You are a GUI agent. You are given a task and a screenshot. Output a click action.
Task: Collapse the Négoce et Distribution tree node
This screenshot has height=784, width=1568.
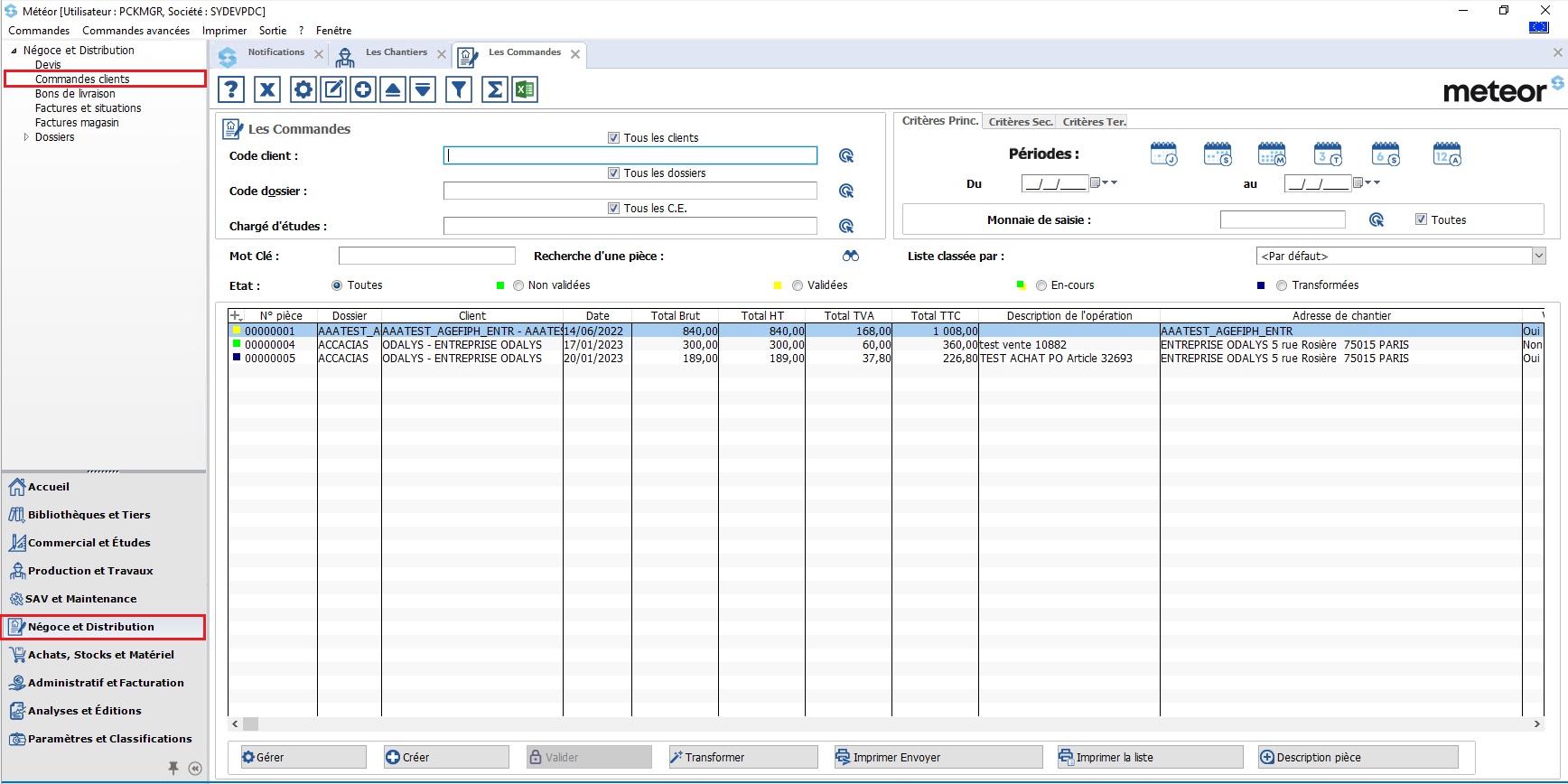pyautogui.click(x=14, y=51)
